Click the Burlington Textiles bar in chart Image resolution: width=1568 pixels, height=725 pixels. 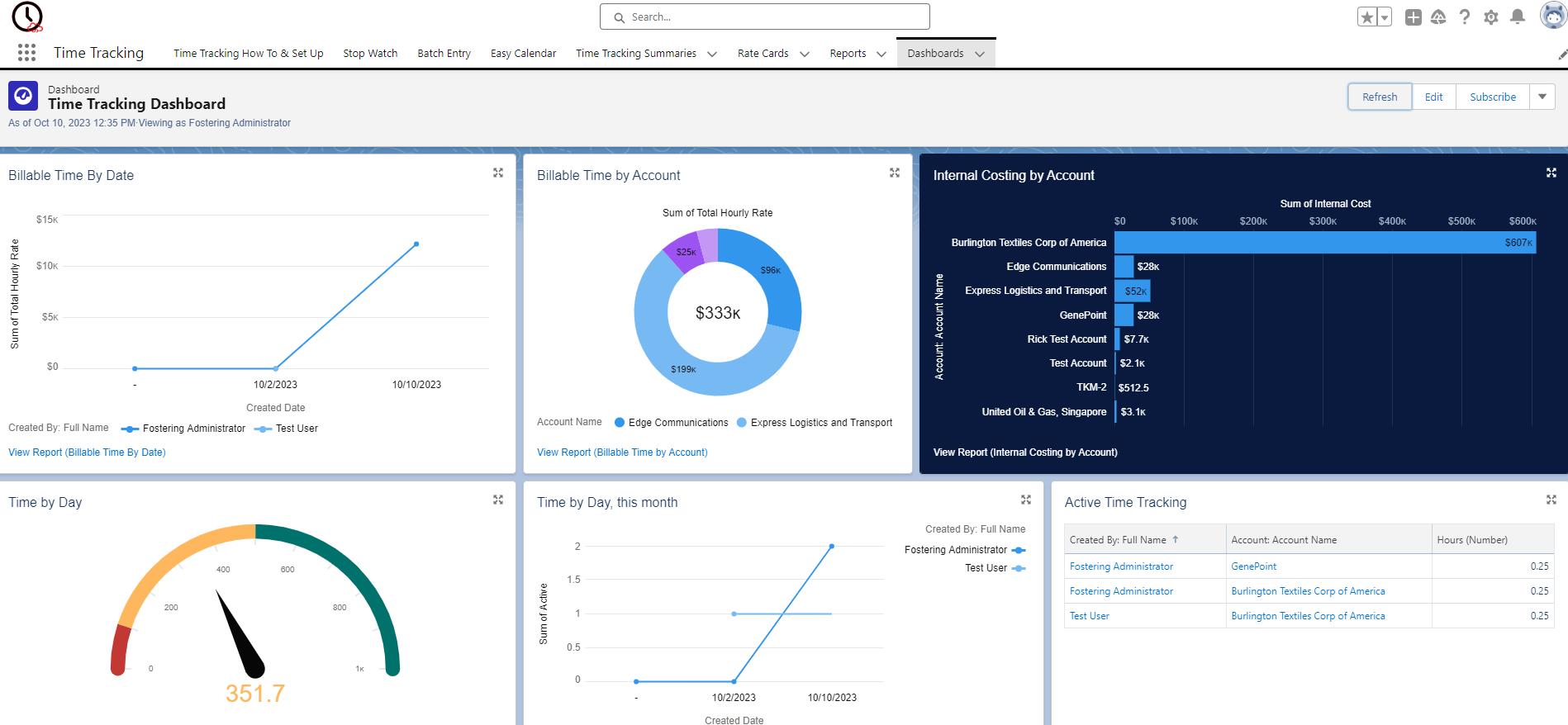point(1322,243)
